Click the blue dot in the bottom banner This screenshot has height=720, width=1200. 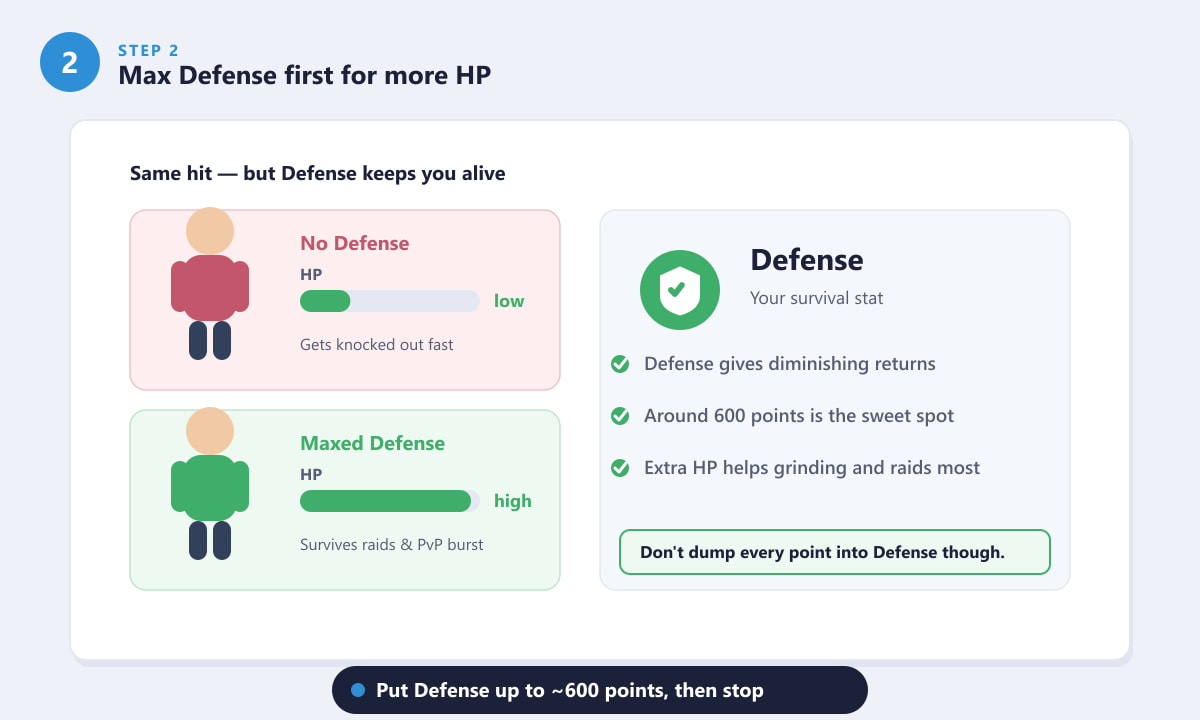[358, 690]
